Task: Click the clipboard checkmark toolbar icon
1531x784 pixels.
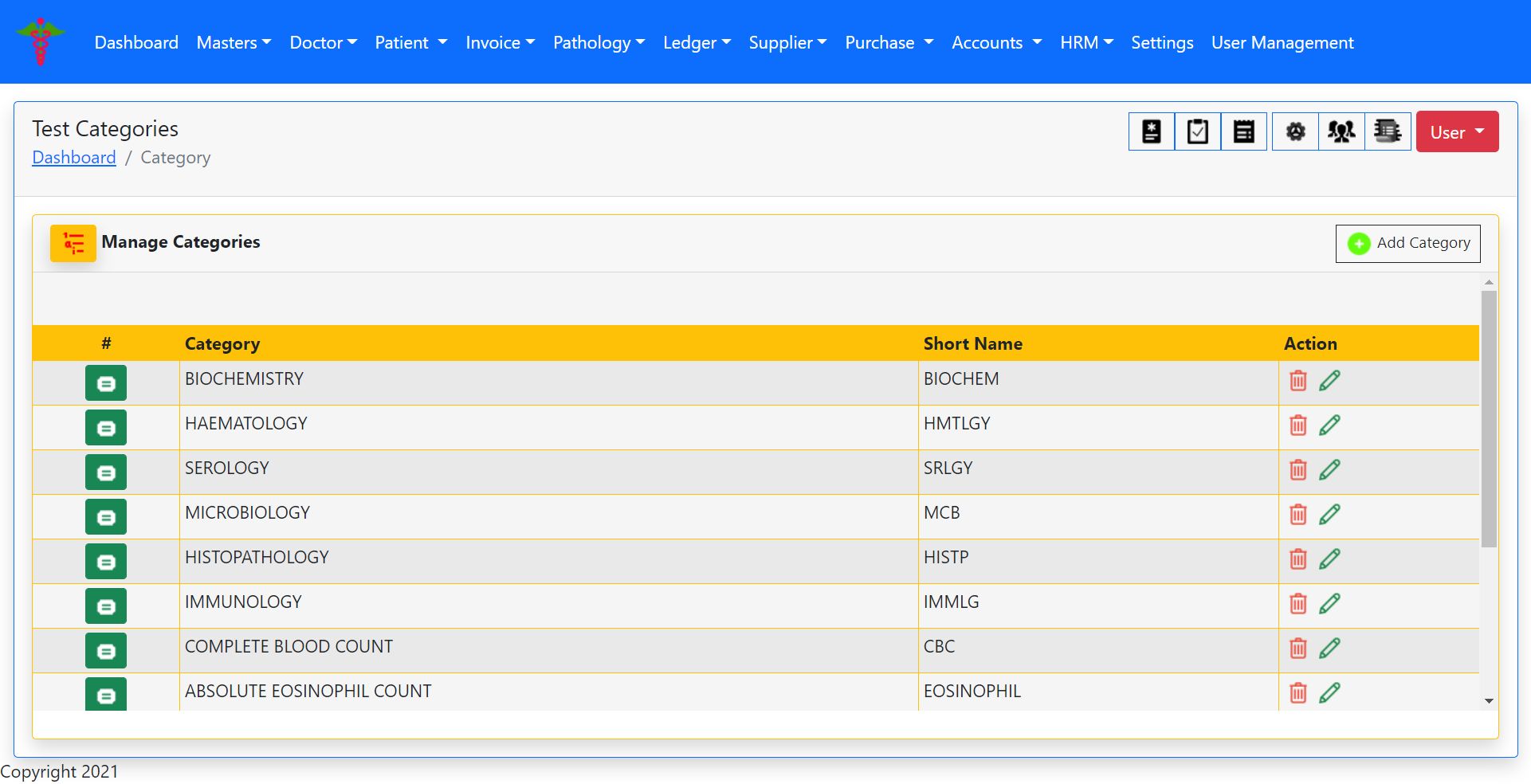Action: (1197, 131)
